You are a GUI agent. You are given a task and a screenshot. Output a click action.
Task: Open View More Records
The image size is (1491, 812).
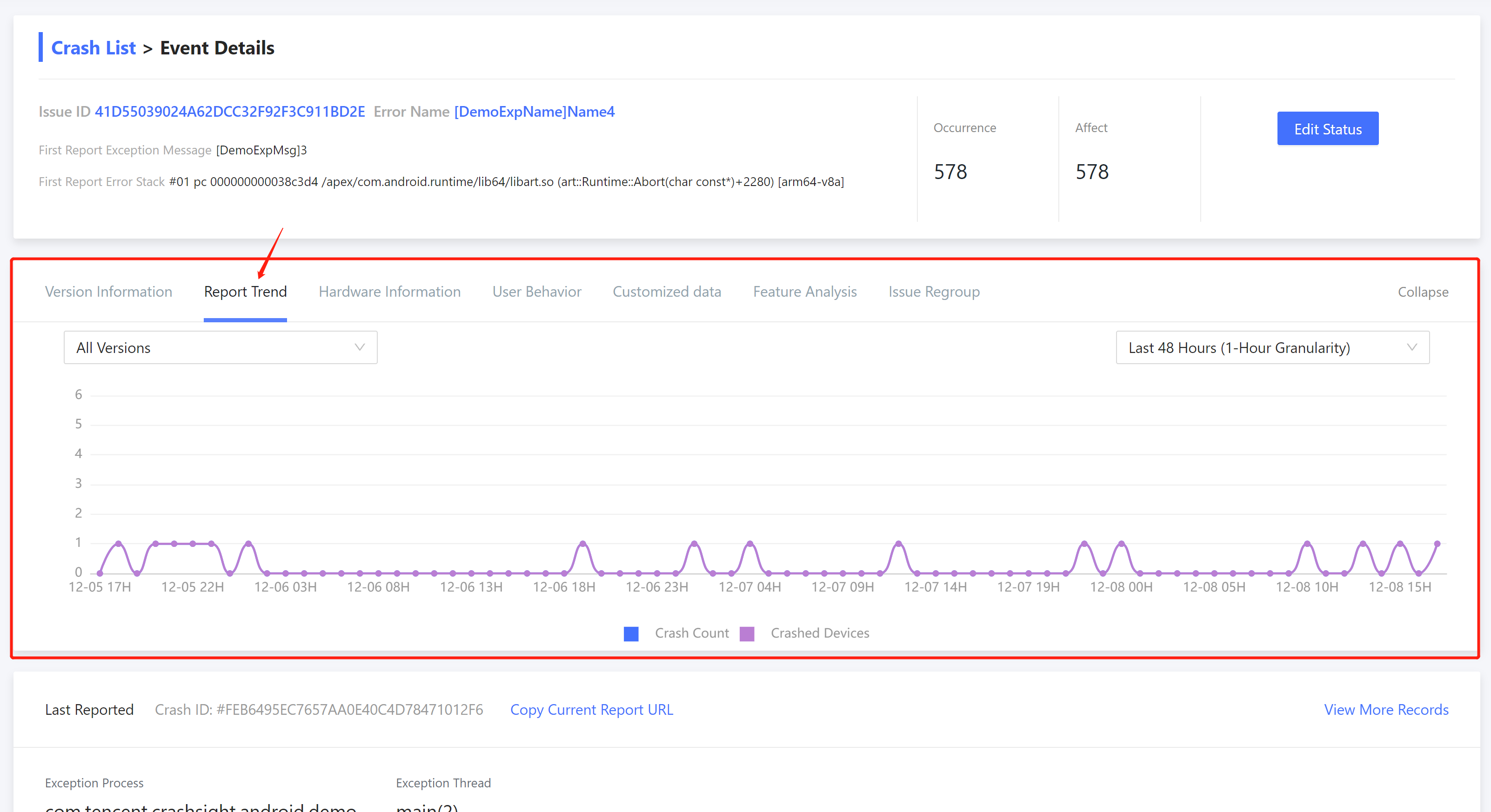(x=1386, y=710)
